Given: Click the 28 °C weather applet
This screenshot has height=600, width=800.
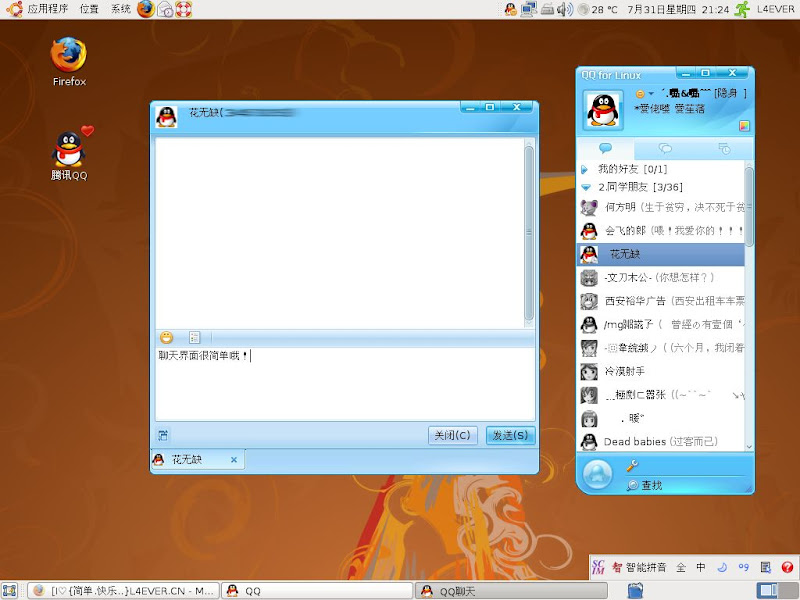Looking at the screenshot, I should point(598,9).
